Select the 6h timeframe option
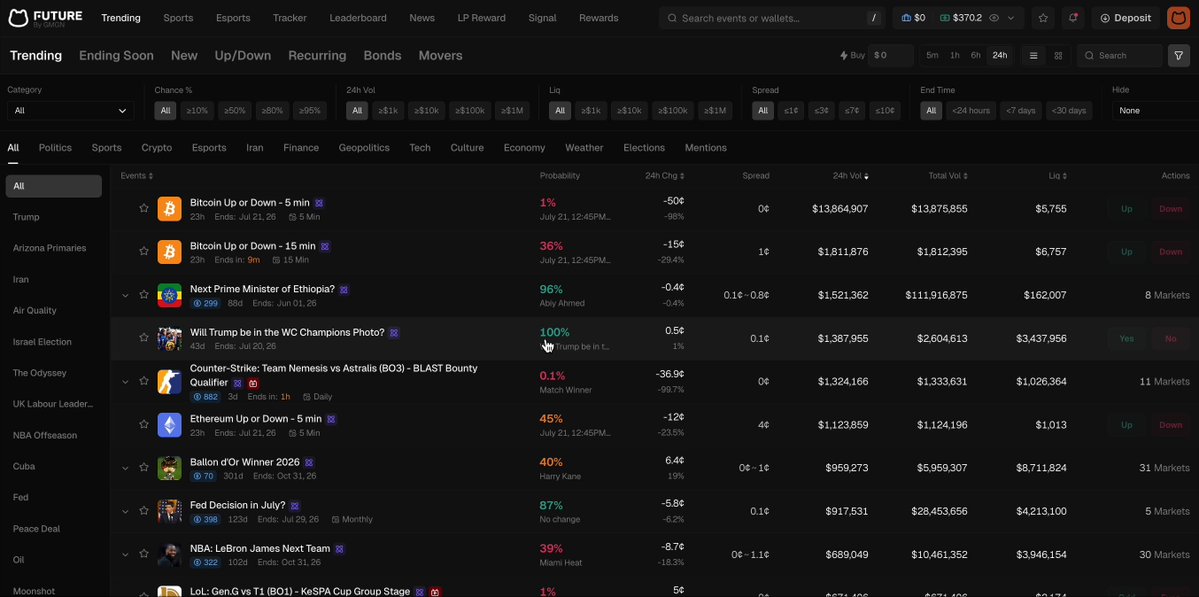1199x597 pixels. (x=976, y=55)
